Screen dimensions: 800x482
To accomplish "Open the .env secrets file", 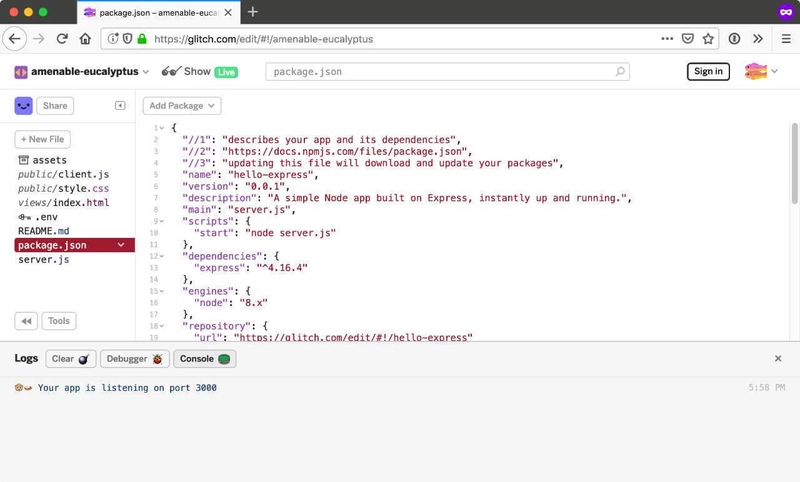I will [38, 217].
